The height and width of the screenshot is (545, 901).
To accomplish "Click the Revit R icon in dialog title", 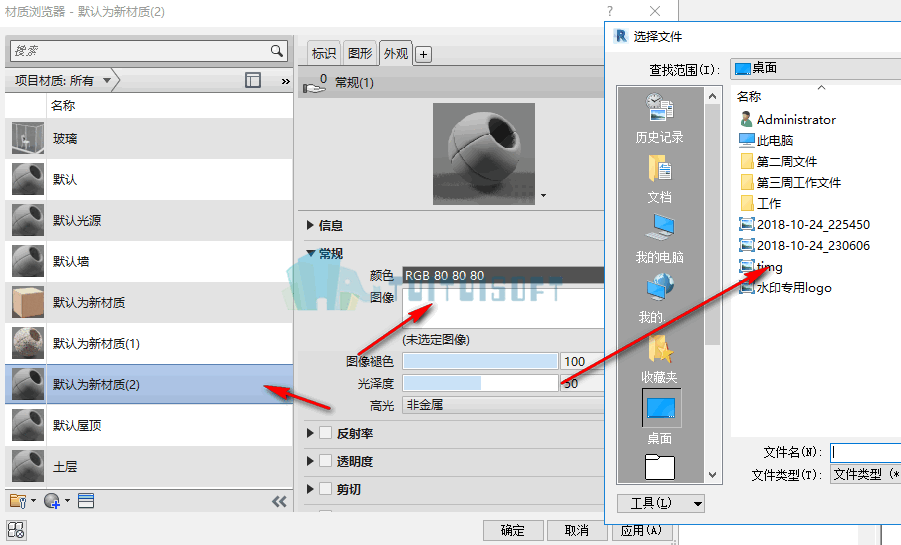I will 621,36.
